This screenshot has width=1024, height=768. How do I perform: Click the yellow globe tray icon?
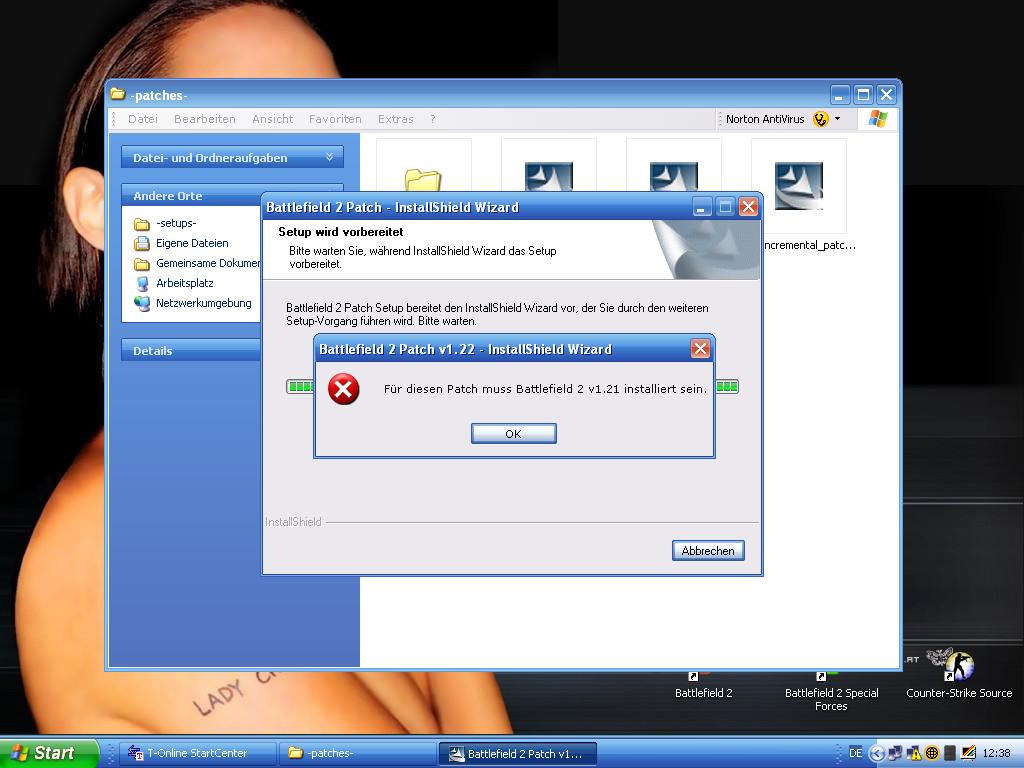coord(932,754)
